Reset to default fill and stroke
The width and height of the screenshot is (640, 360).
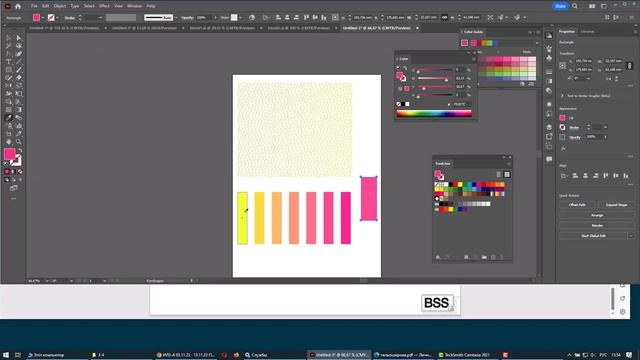[6, 164]
